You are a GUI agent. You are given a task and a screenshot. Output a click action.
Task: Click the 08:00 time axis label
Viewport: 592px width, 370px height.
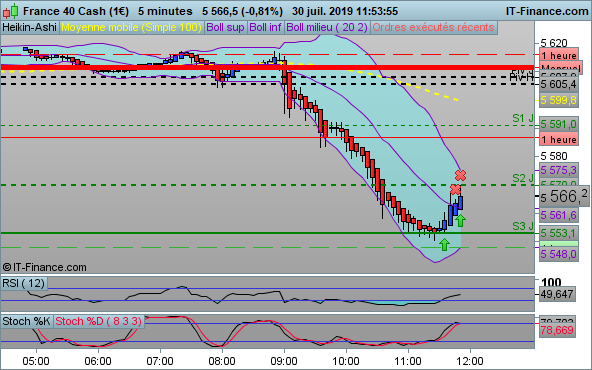pyautogui.click(x=222, y=361)
